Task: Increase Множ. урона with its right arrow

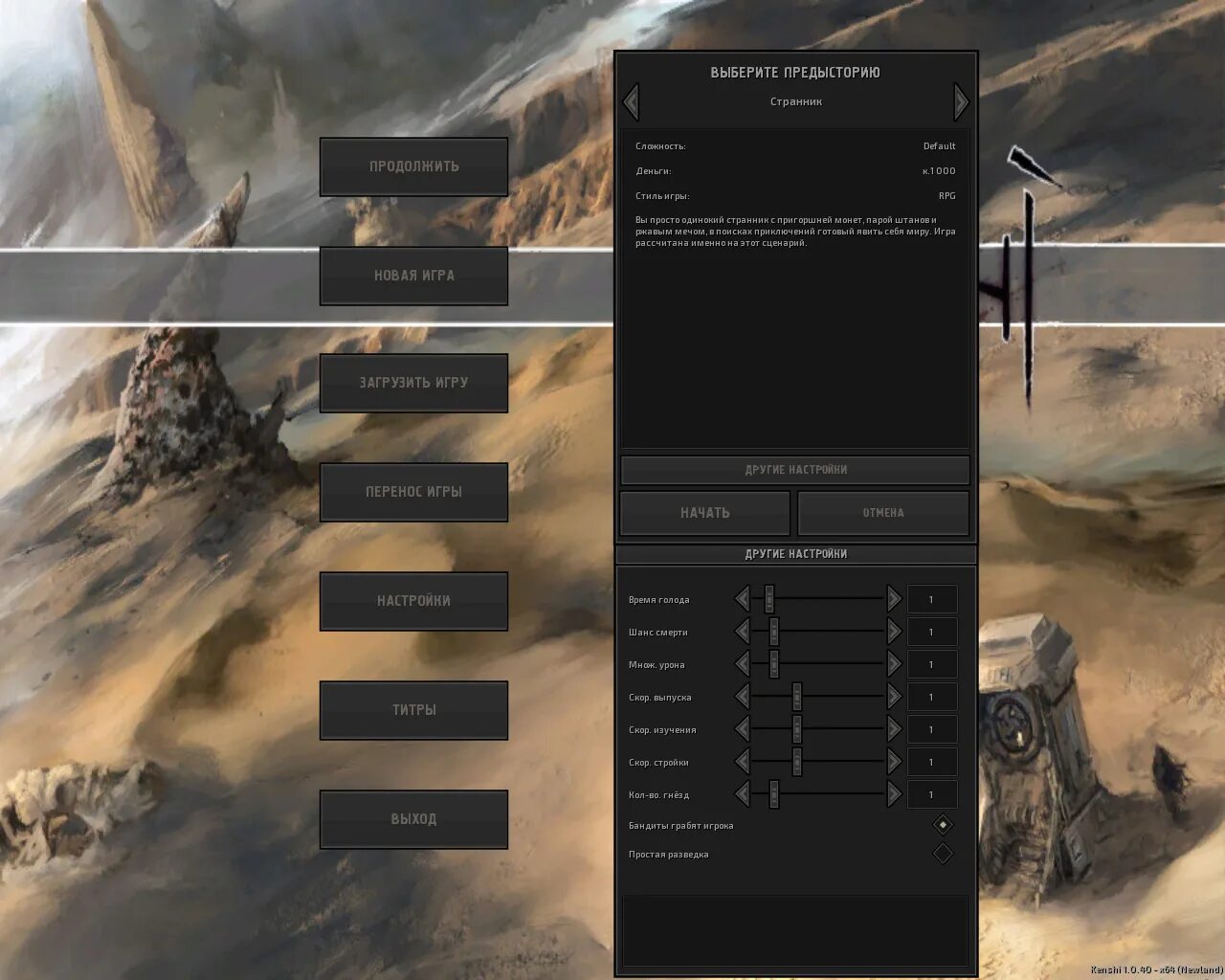Action: (894, 664)
